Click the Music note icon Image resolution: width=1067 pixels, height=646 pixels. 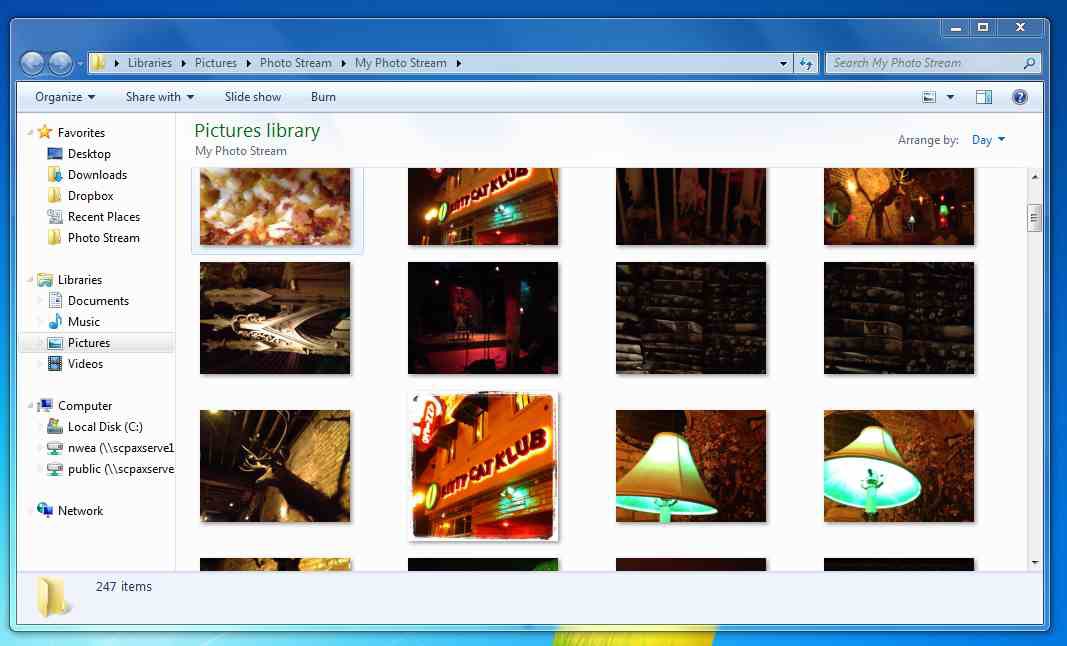pos(55,321)
